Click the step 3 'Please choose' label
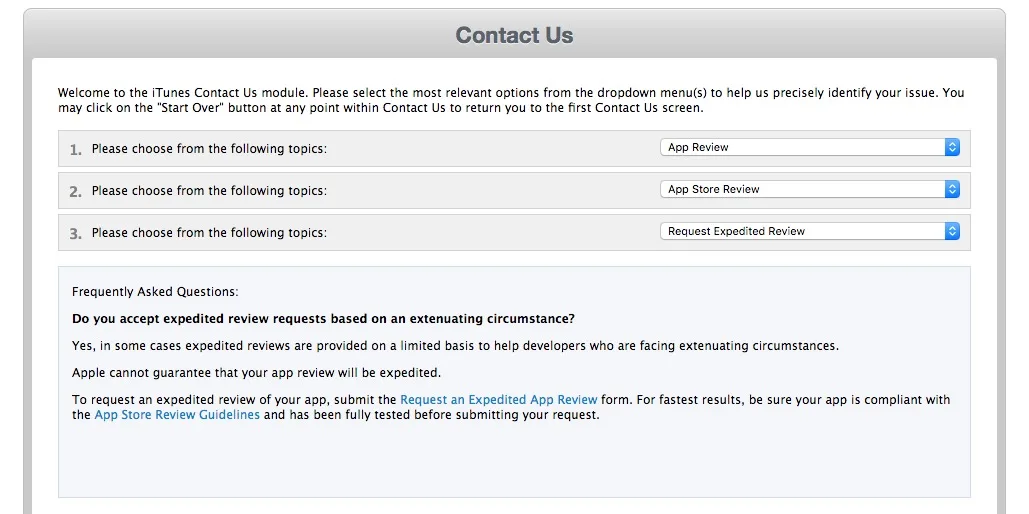 tap(209, 233)
